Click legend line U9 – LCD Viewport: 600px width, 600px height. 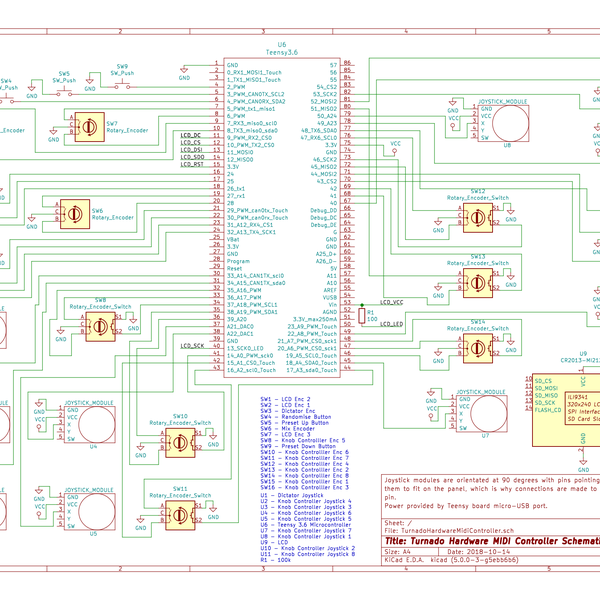click(x=274, y=543)
